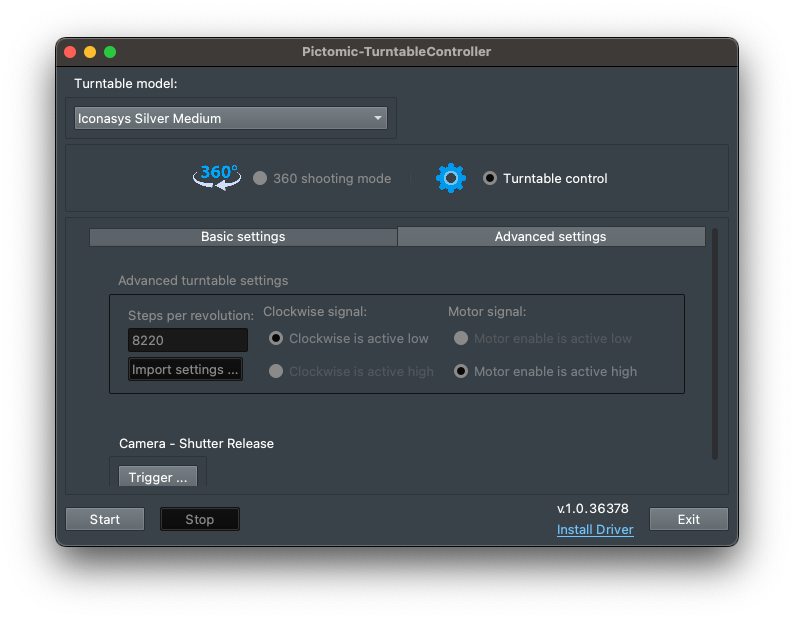Select Motor enable is active low

point(461,339)
